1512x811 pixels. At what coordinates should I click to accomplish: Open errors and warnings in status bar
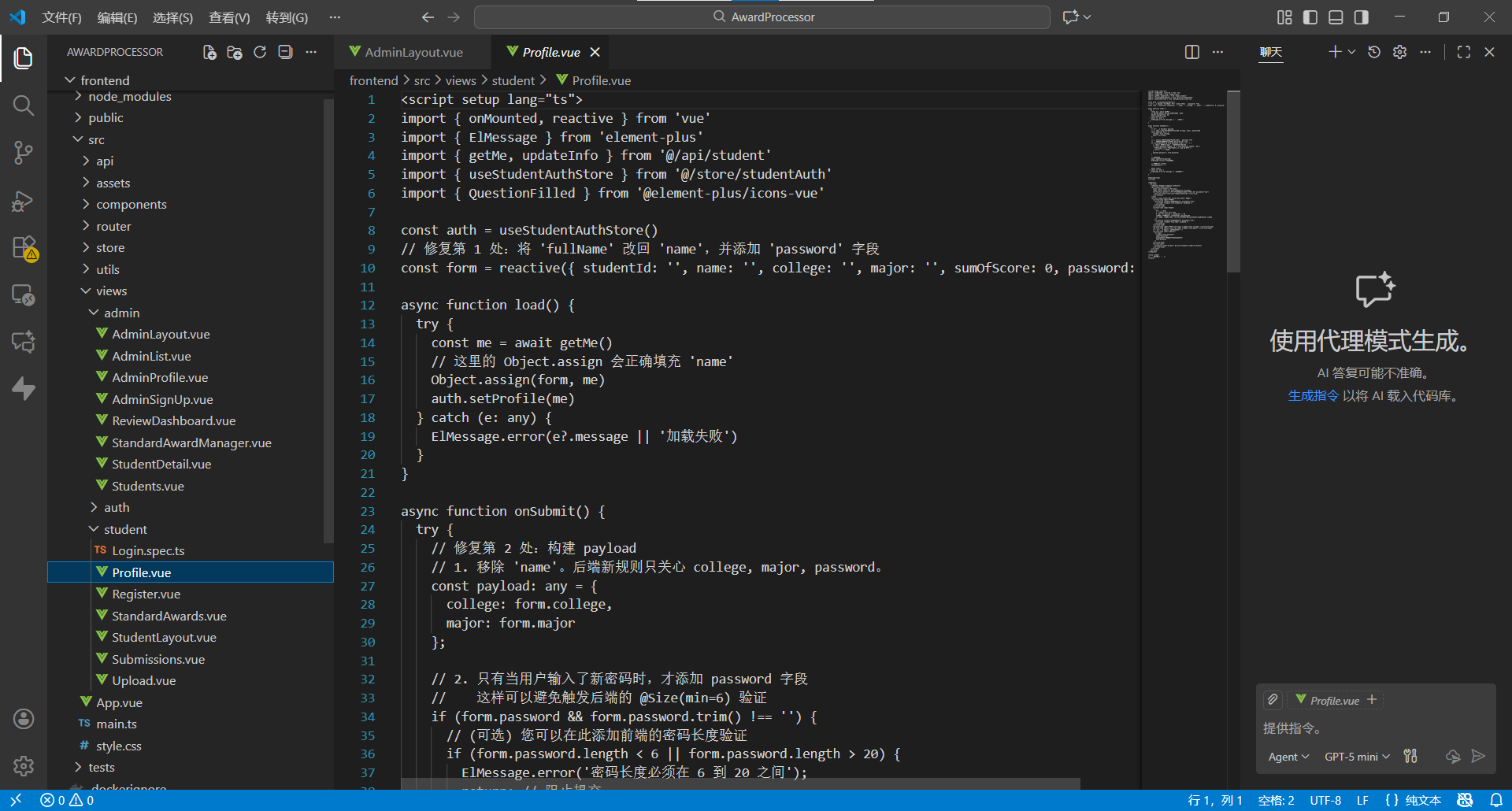click(x=67, y=800)
